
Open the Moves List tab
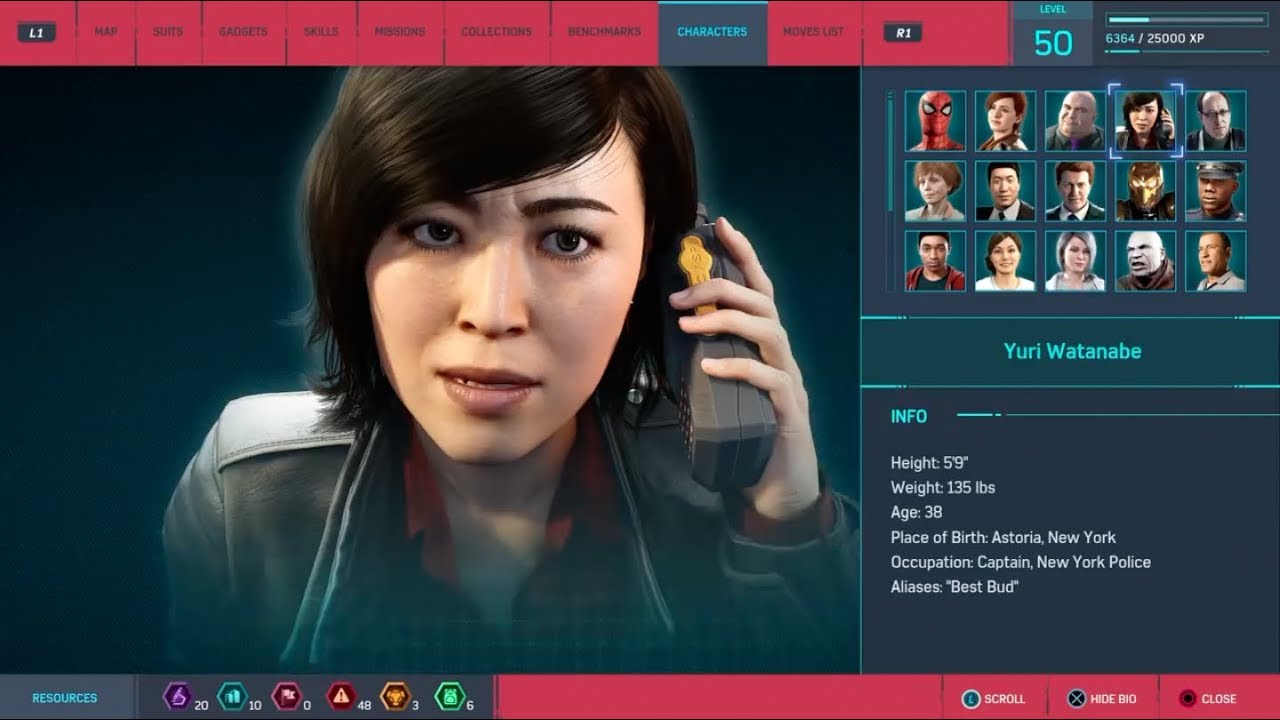click(x=813, y=32)
